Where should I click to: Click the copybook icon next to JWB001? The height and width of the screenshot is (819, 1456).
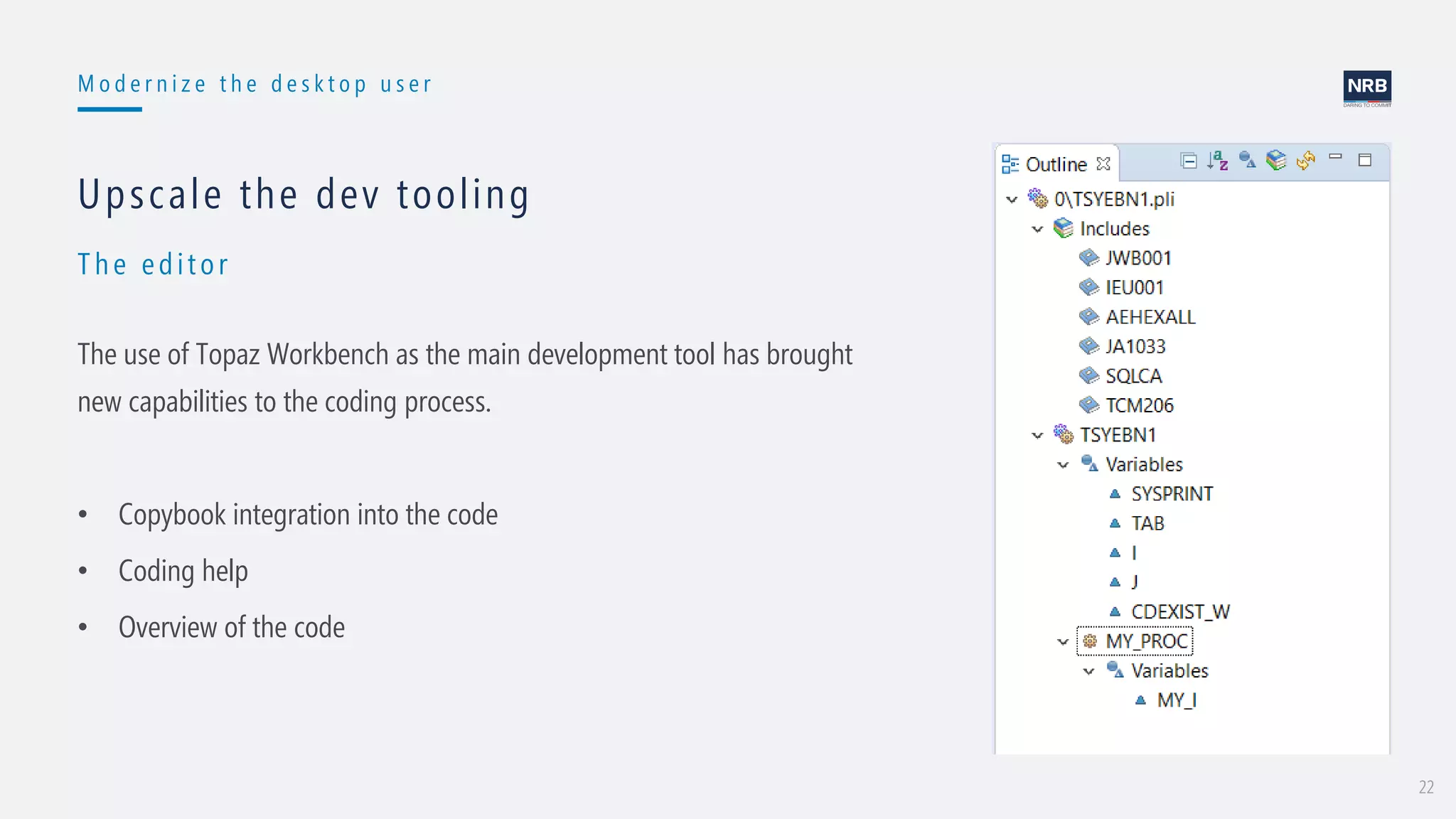click(1088, 257)
